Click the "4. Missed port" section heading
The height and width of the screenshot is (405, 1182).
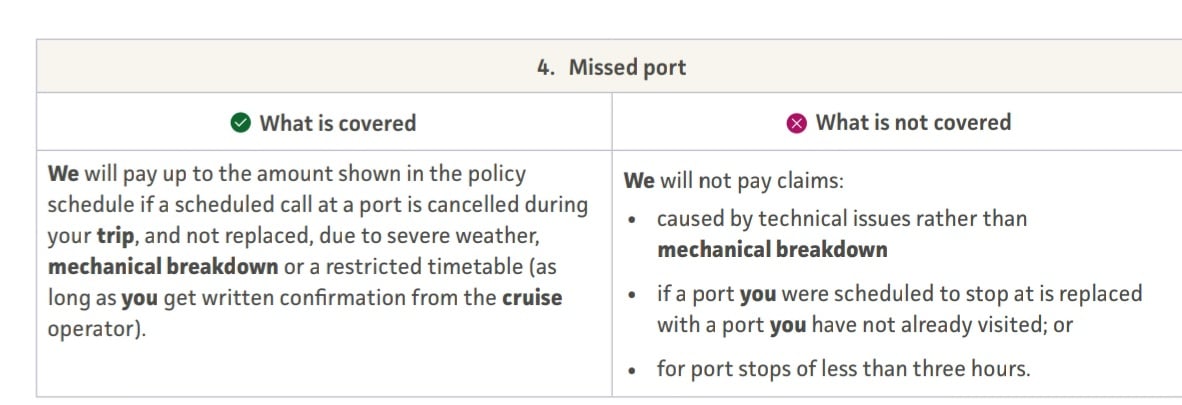point(611,68)
